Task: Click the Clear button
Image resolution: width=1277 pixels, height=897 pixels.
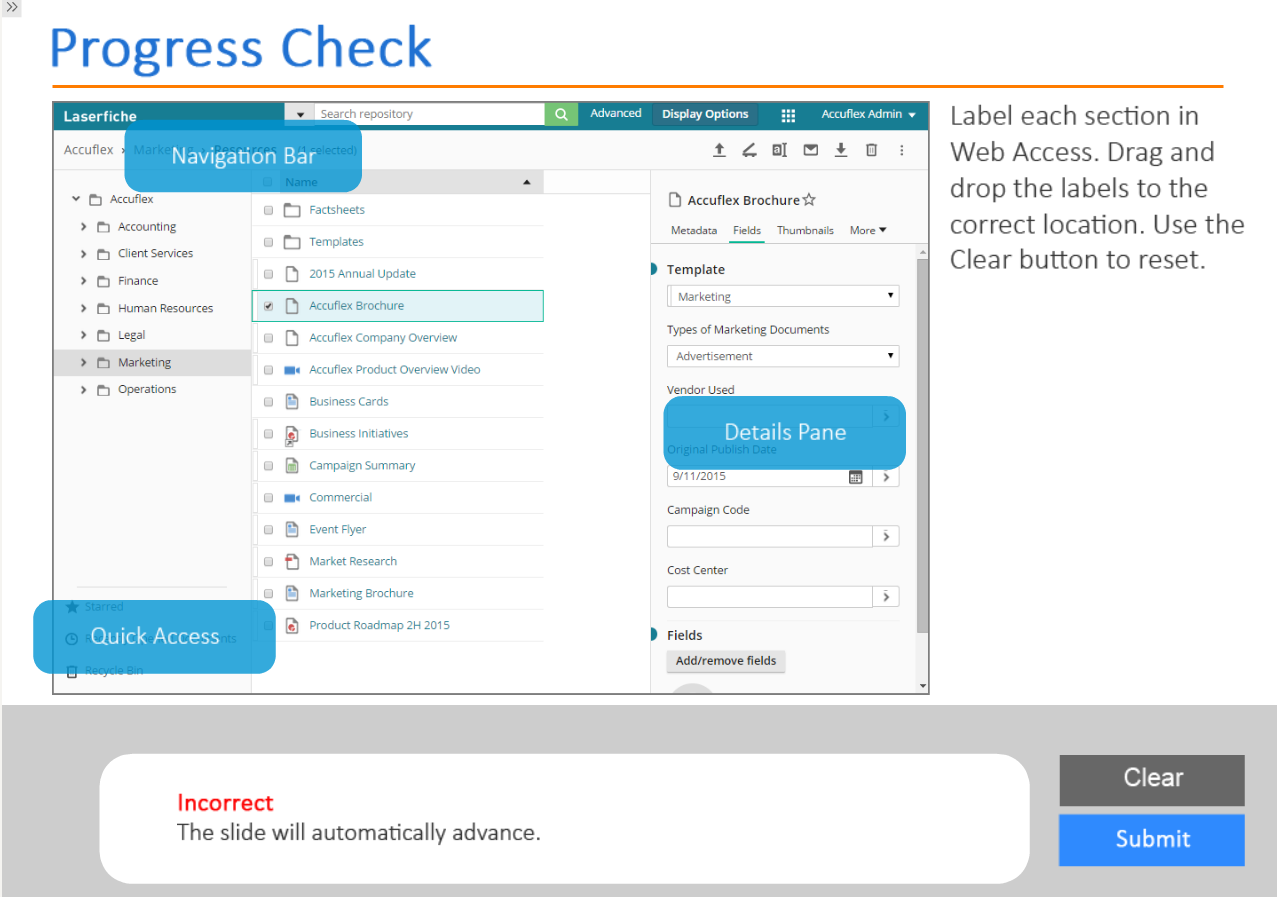Action: tap(1152, 779)
